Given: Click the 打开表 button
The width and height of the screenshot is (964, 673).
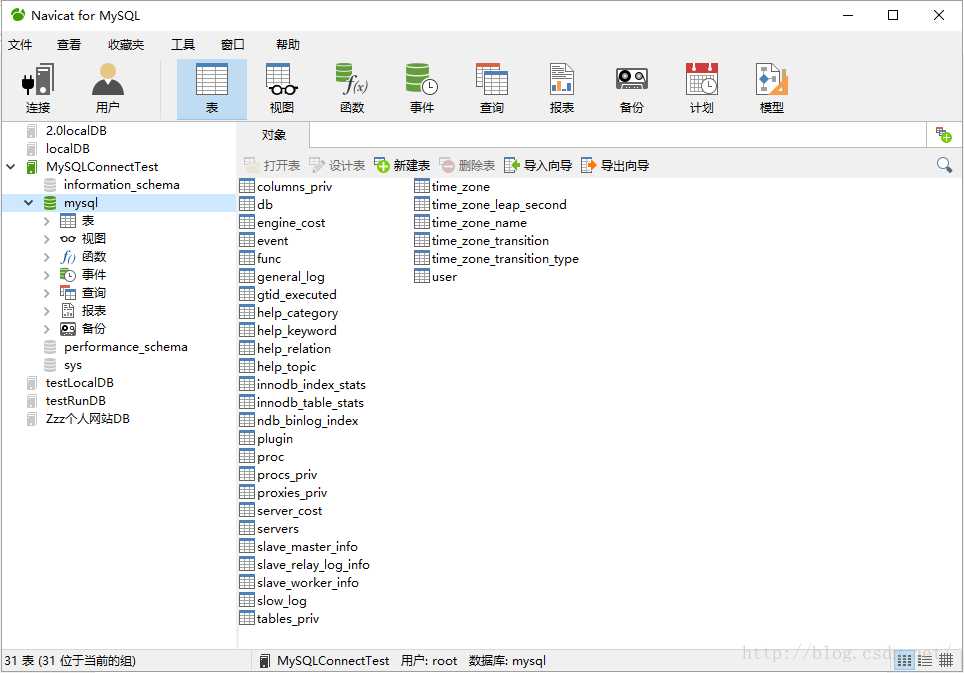Looking at the screenshot, I should pyautogui.click(x=272, y=165).
